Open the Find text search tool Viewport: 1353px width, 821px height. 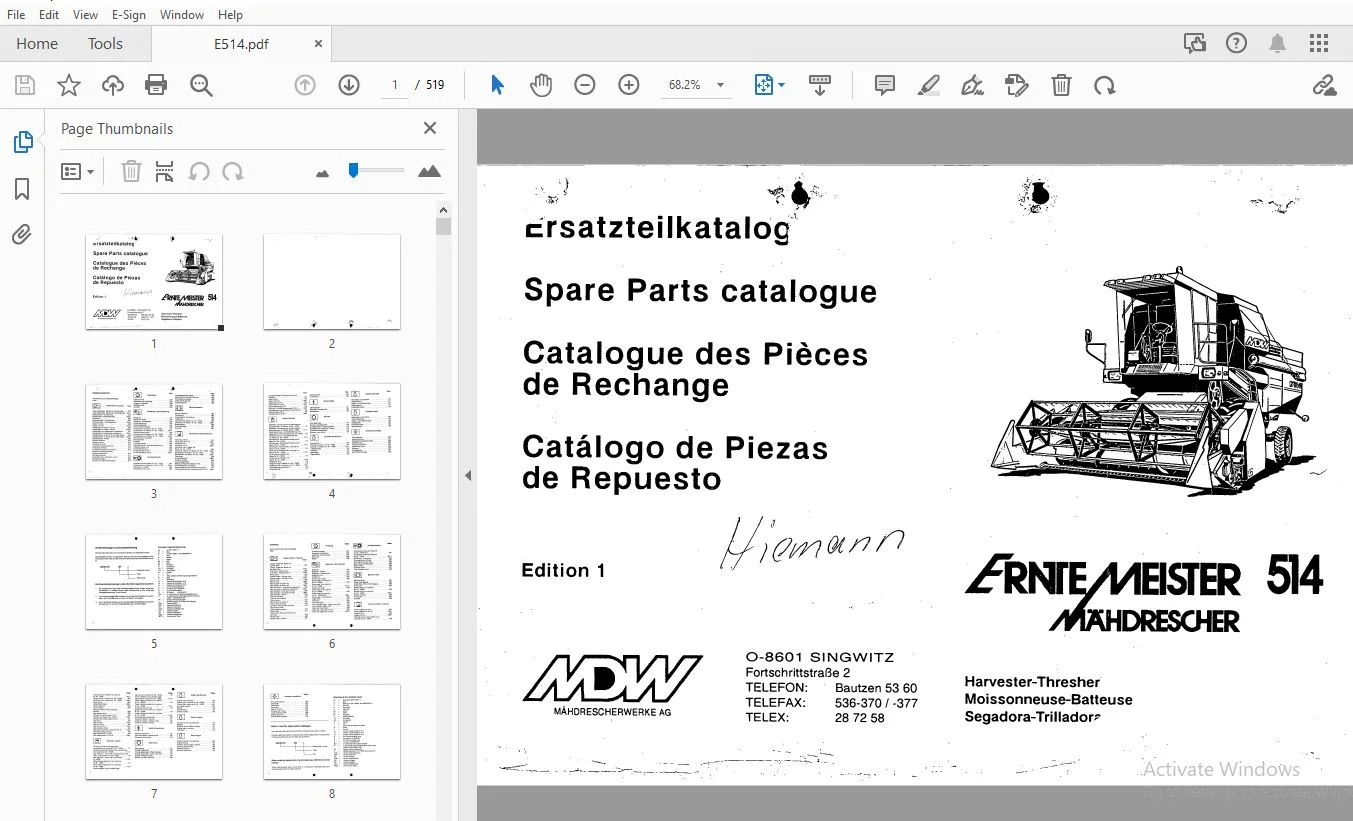201,86
